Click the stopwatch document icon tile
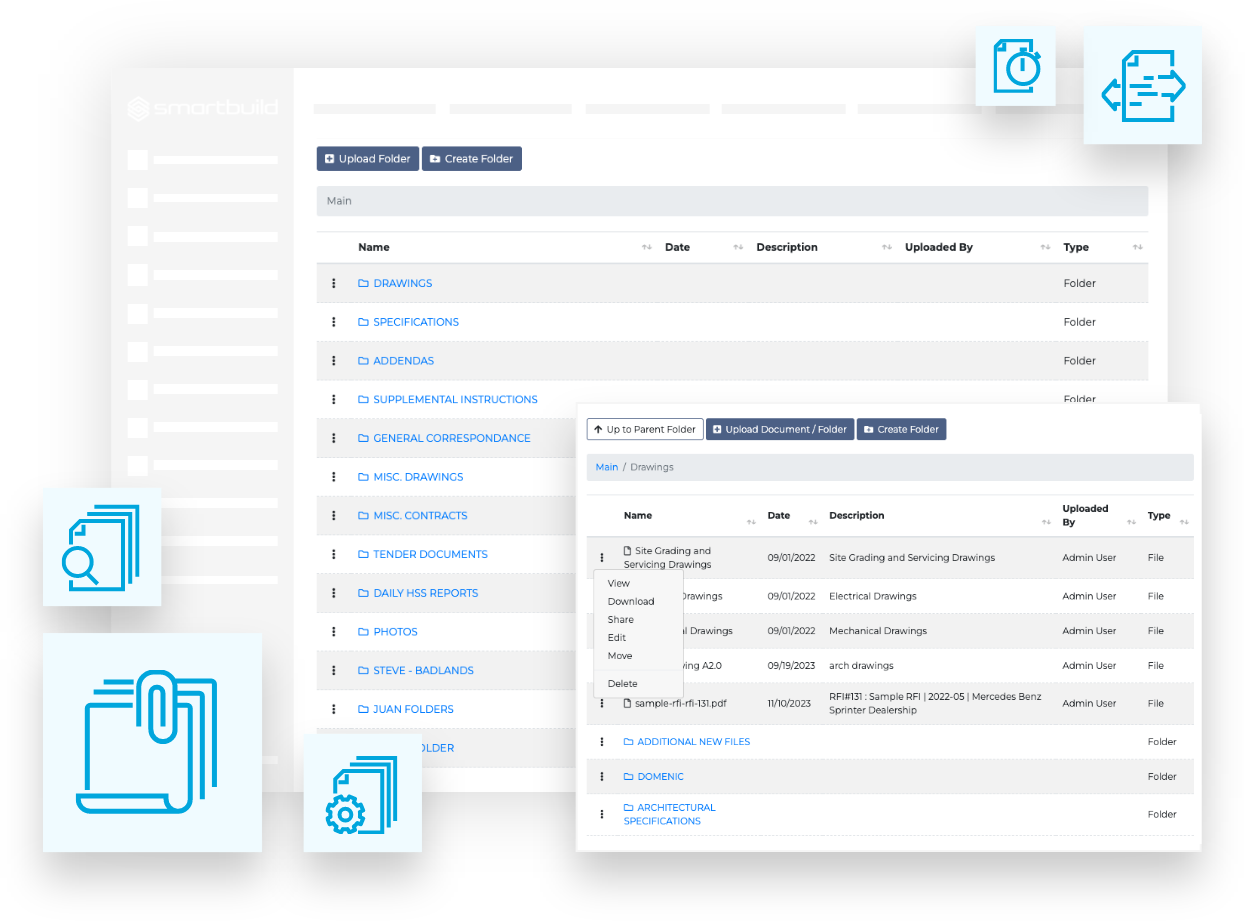 coord(1015,65)
